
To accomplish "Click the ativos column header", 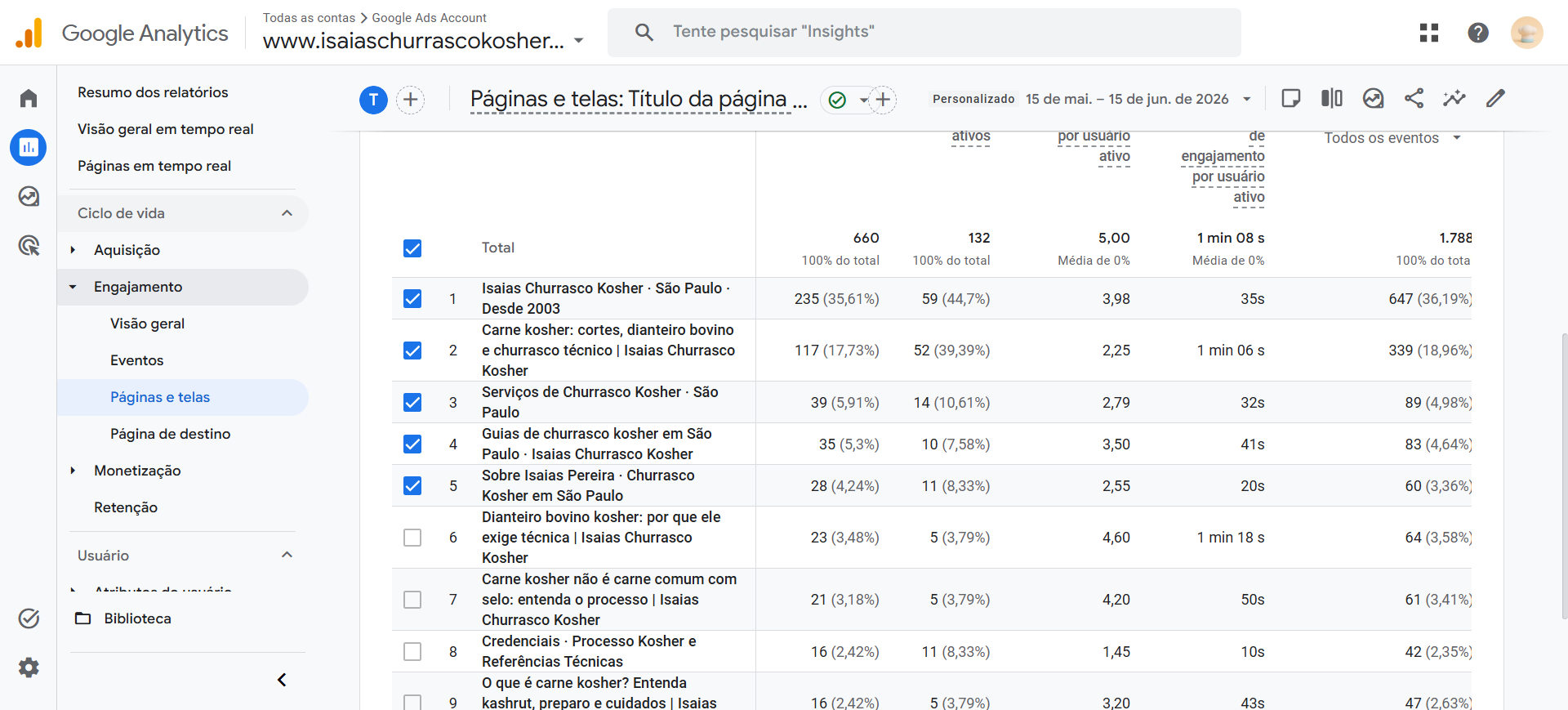I will tap(970, 136).
